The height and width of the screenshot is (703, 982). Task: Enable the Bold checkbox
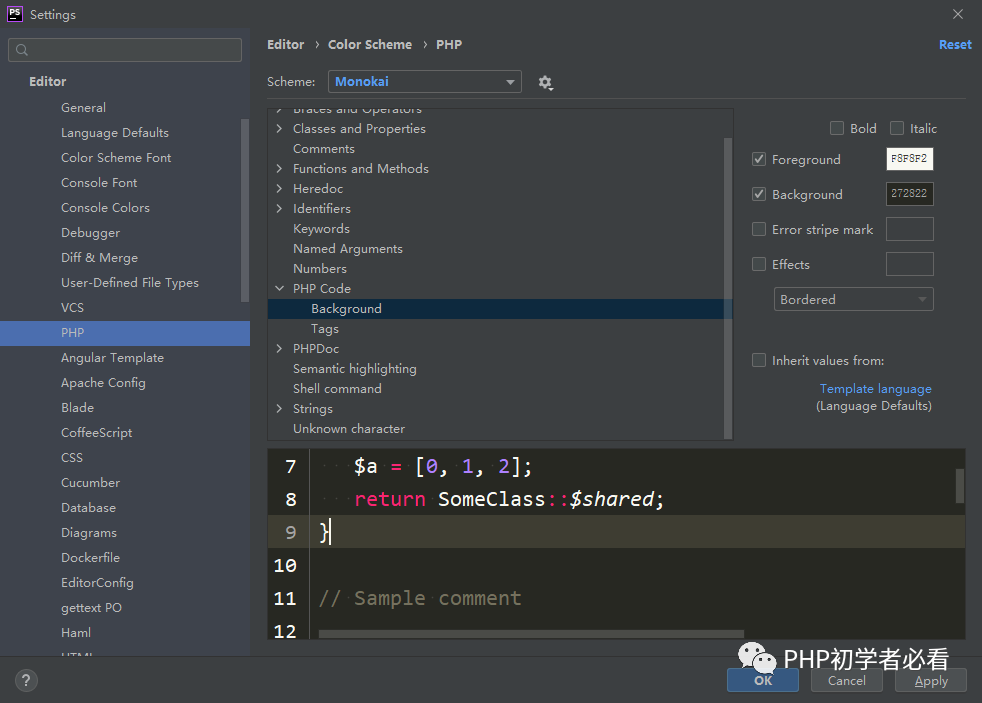click(x=837, y=128)
